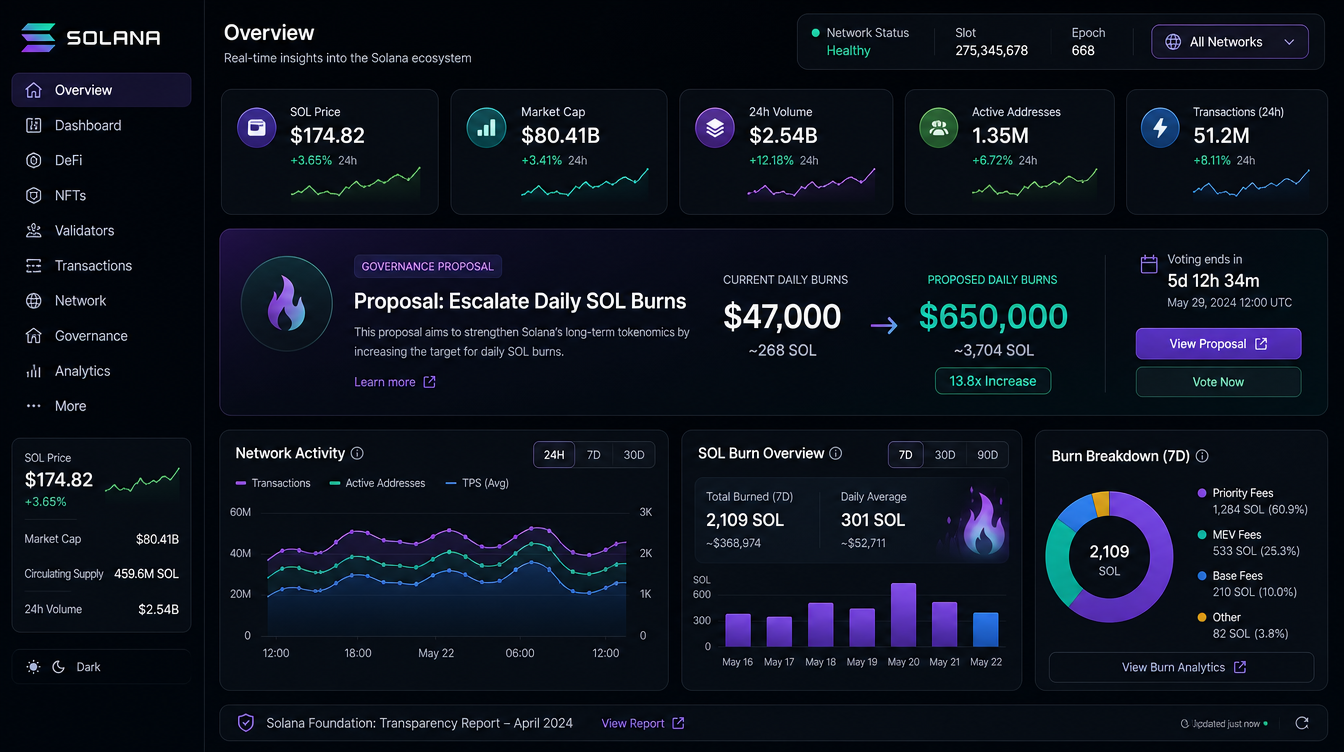
Task: Select 7D range for Network Activity
Action: point(593,455)
